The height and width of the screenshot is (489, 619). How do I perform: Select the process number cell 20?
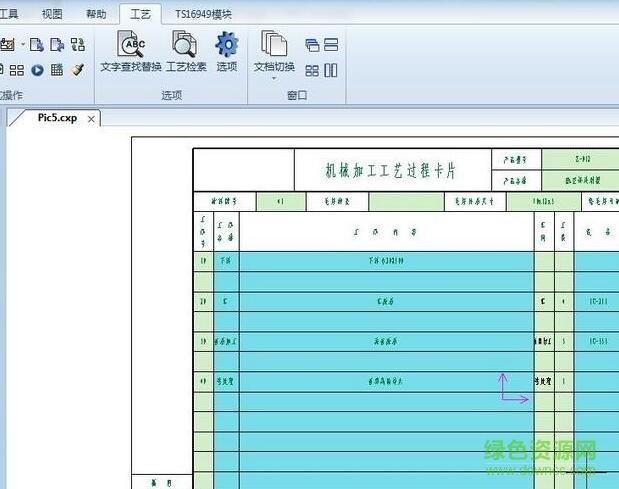point(203,301)
